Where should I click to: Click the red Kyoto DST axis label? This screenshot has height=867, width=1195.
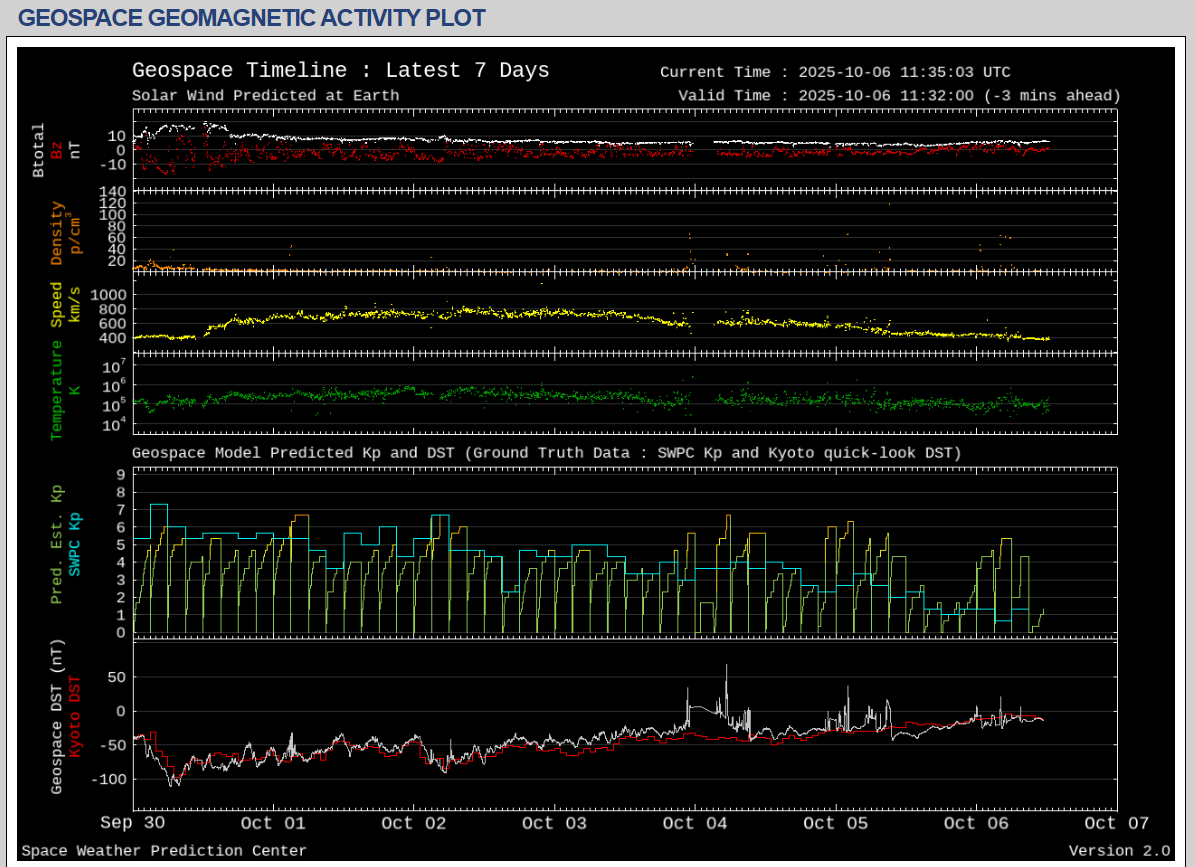[75, 714]
